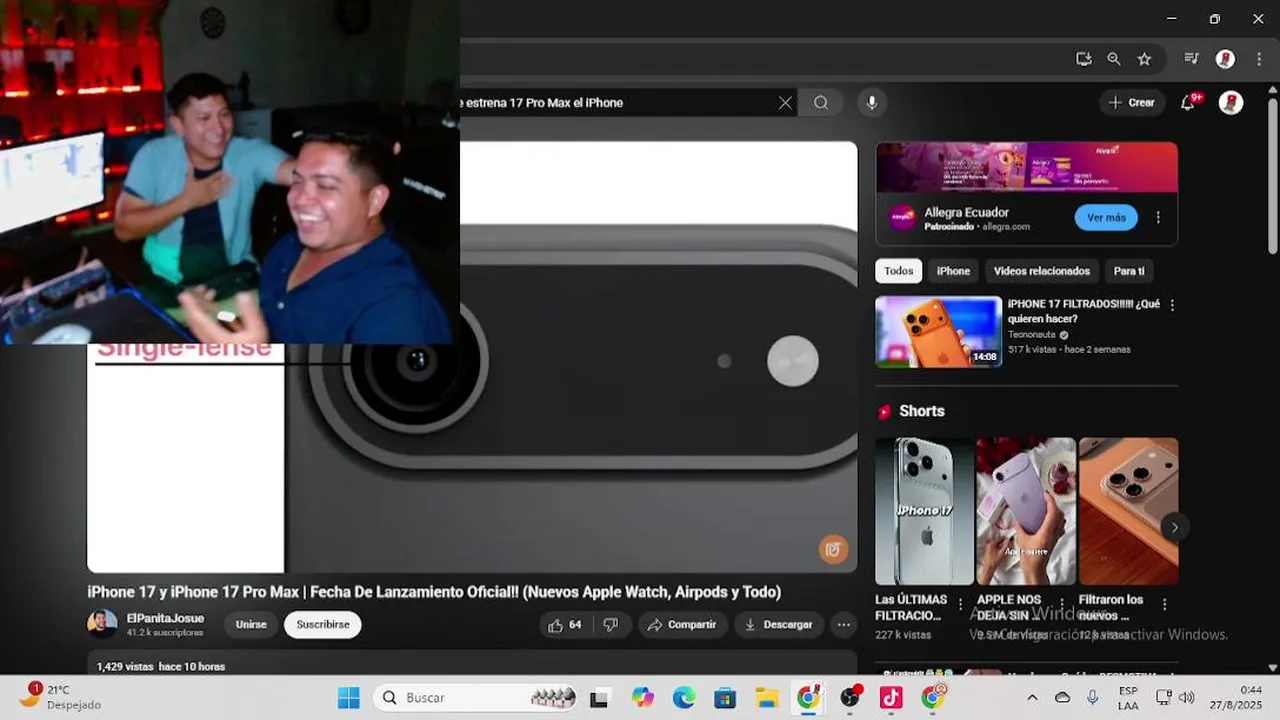The width and height of the screenshot is (1280, 720).
Task: Open options for Filtraron los nuevos short
Action: (1164, 604)
